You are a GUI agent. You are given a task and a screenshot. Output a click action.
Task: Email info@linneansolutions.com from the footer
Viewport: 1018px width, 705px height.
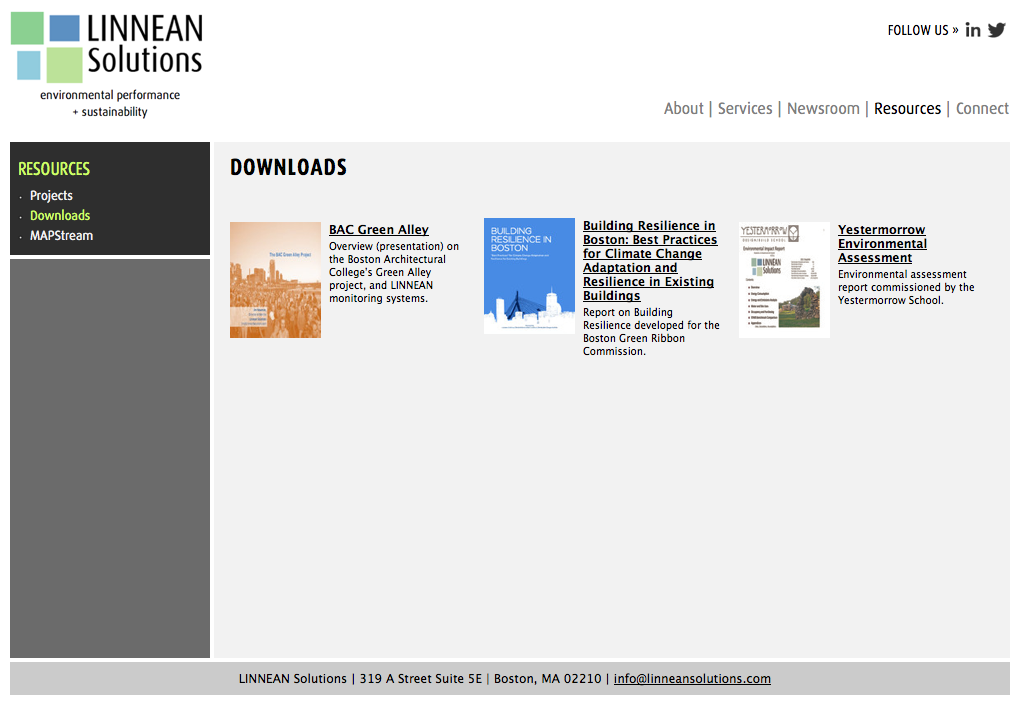click(692, 678)
